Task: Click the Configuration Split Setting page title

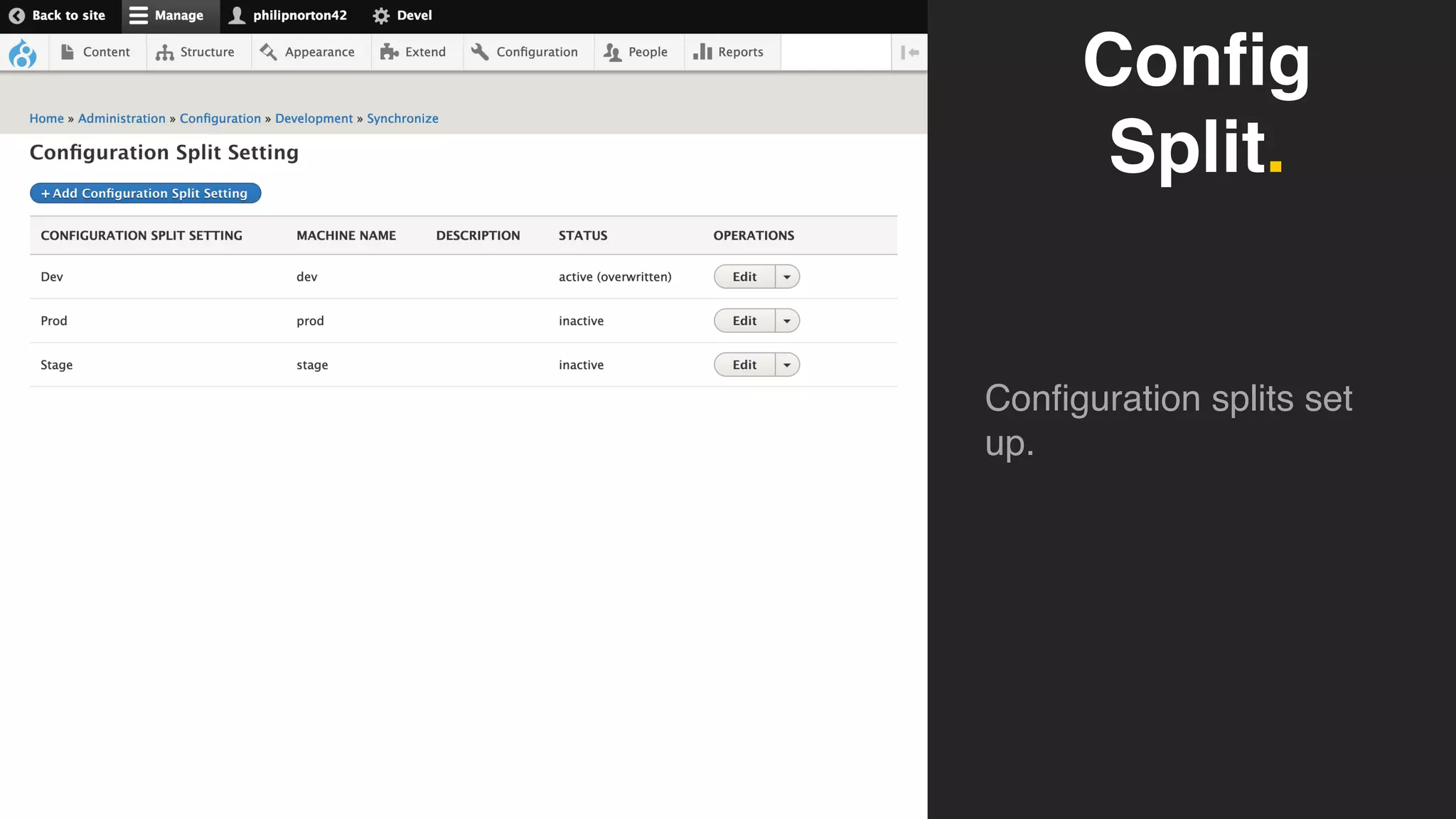Action: [164, 152]
